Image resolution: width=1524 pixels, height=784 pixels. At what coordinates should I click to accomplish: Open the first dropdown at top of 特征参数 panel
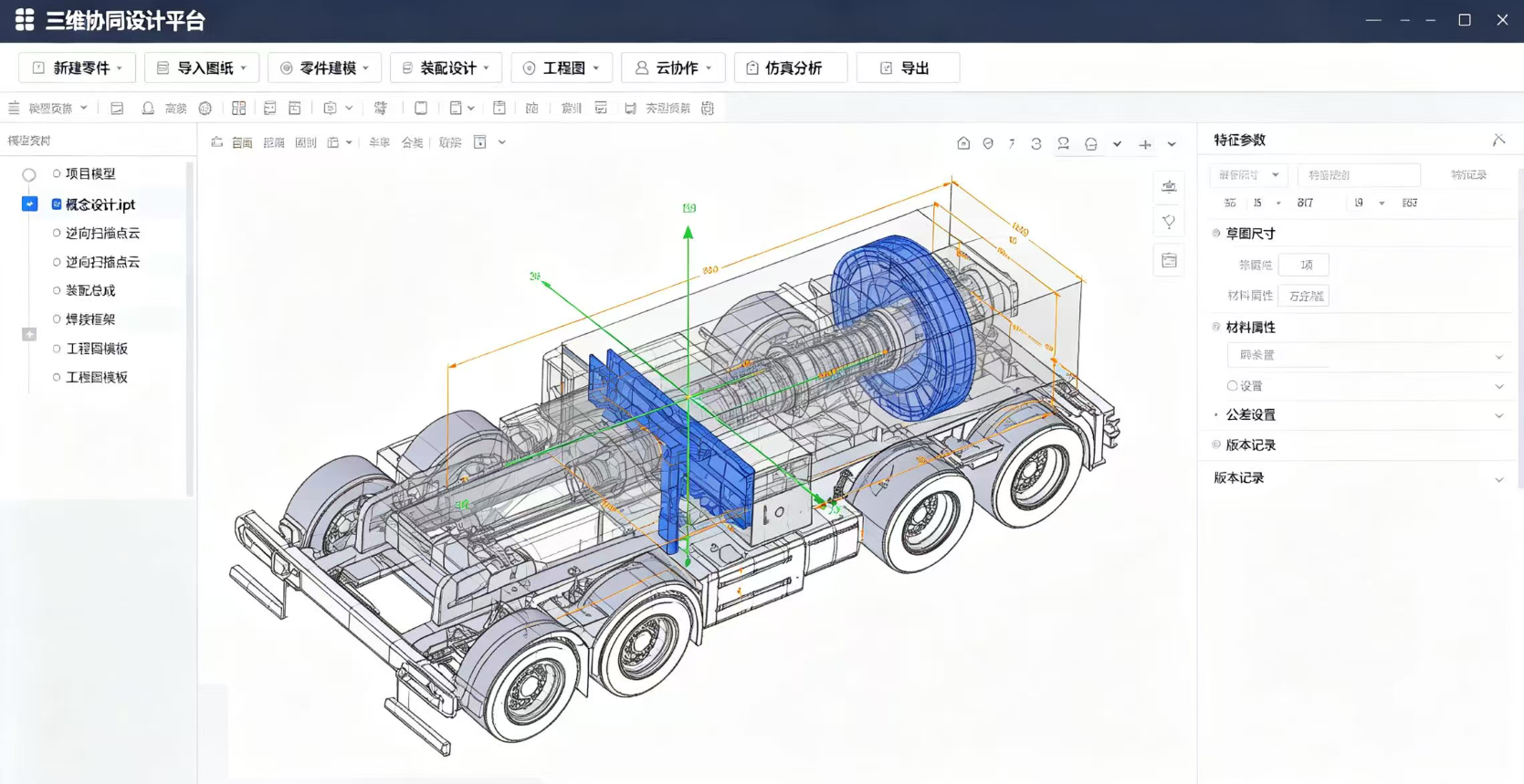click(1248, 174)
